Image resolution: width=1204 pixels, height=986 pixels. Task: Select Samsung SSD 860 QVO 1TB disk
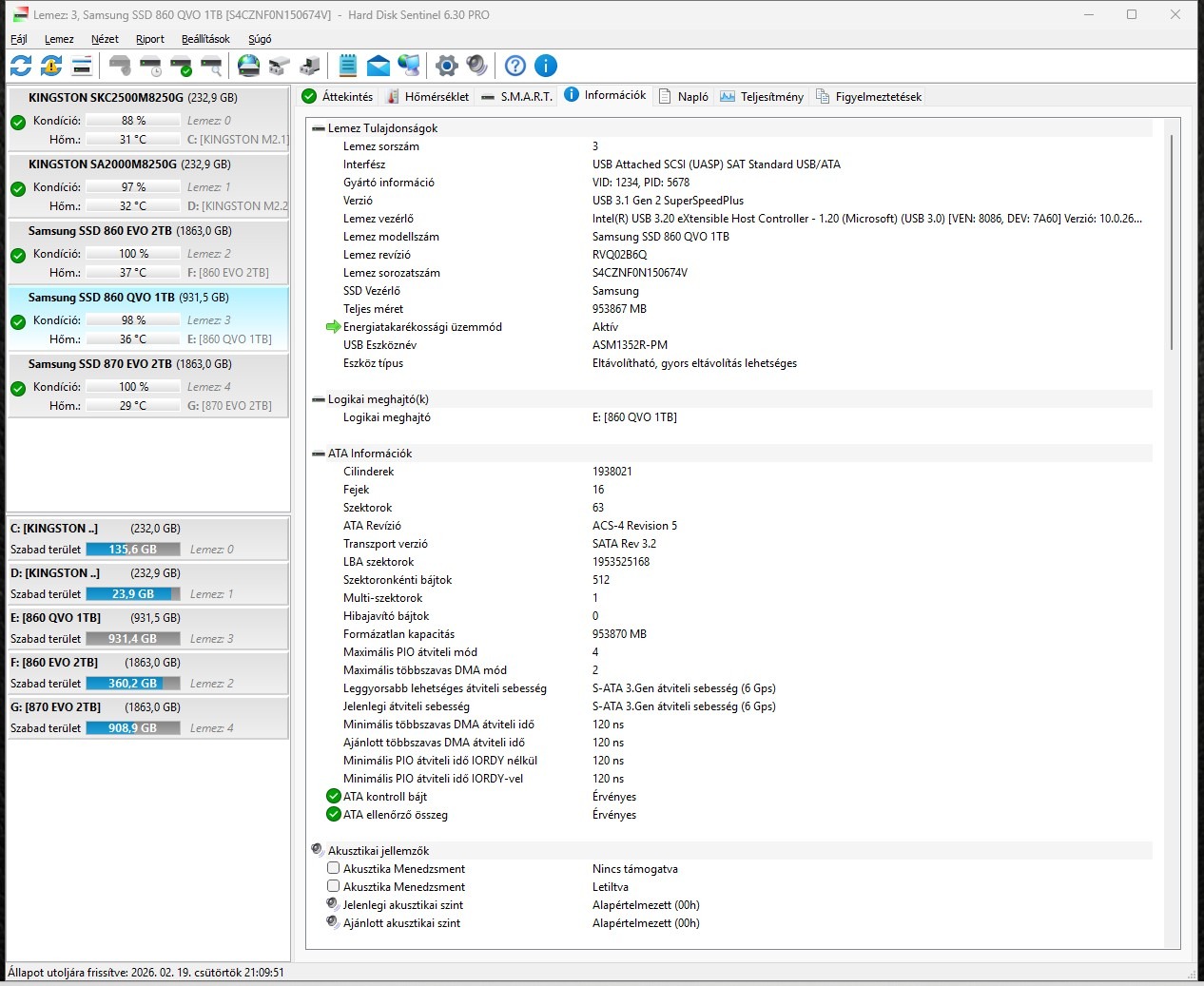pos(148,319)
